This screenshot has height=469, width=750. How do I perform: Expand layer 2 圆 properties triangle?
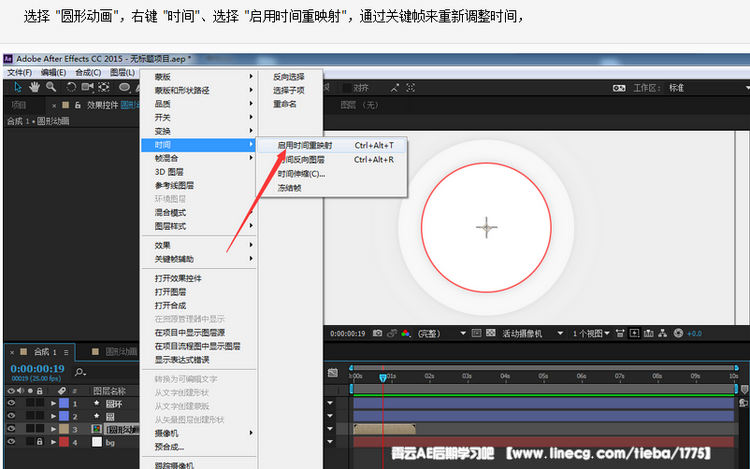click(53, 416)
